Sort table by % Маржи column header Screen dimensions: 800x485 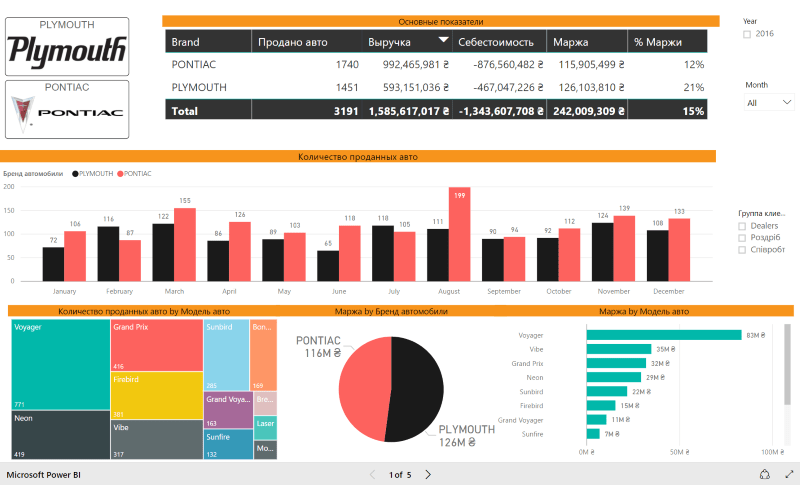tap(667, 41)
